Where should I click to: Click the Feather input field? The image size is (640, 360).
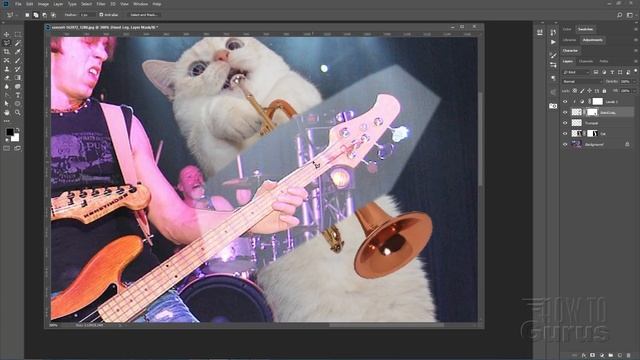tap(87, 15)
